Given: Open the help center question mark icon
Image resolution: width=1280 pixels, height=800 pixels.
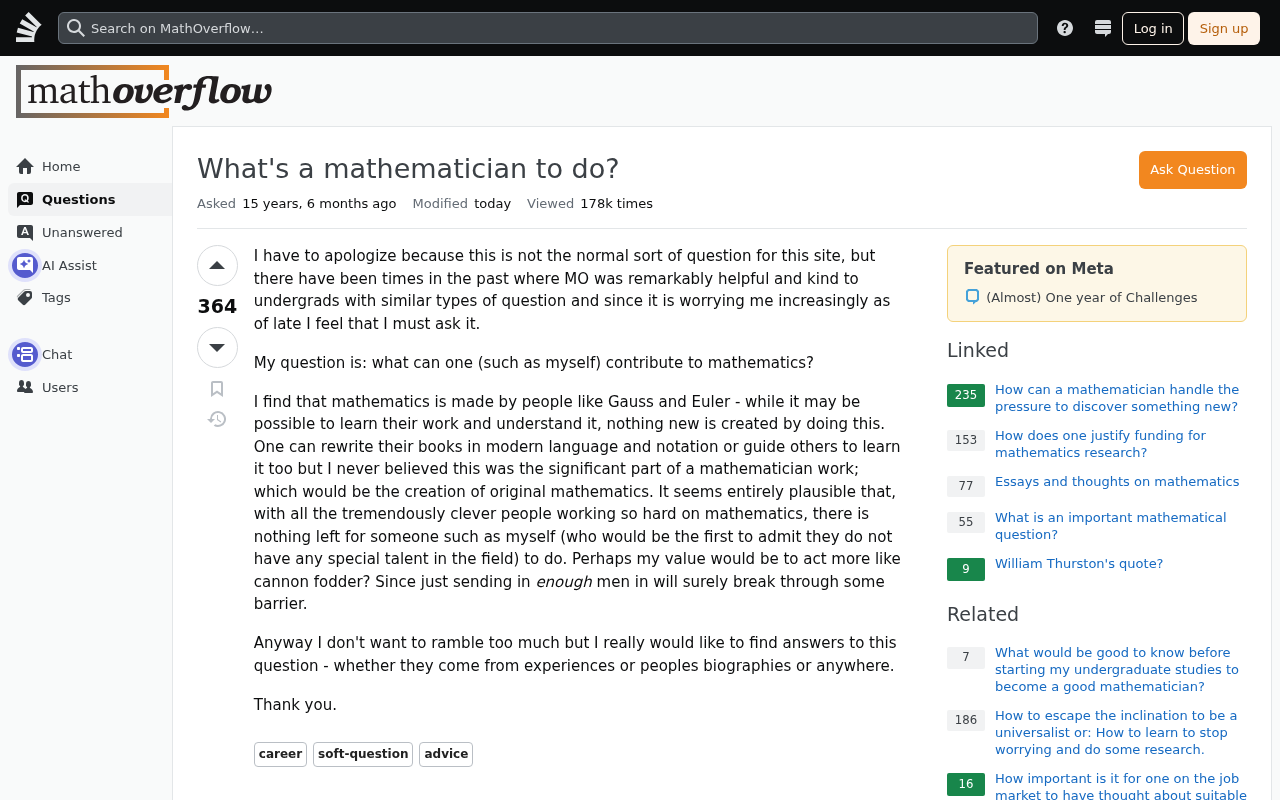Looking at the screenshot, I should pos(1065,28).
